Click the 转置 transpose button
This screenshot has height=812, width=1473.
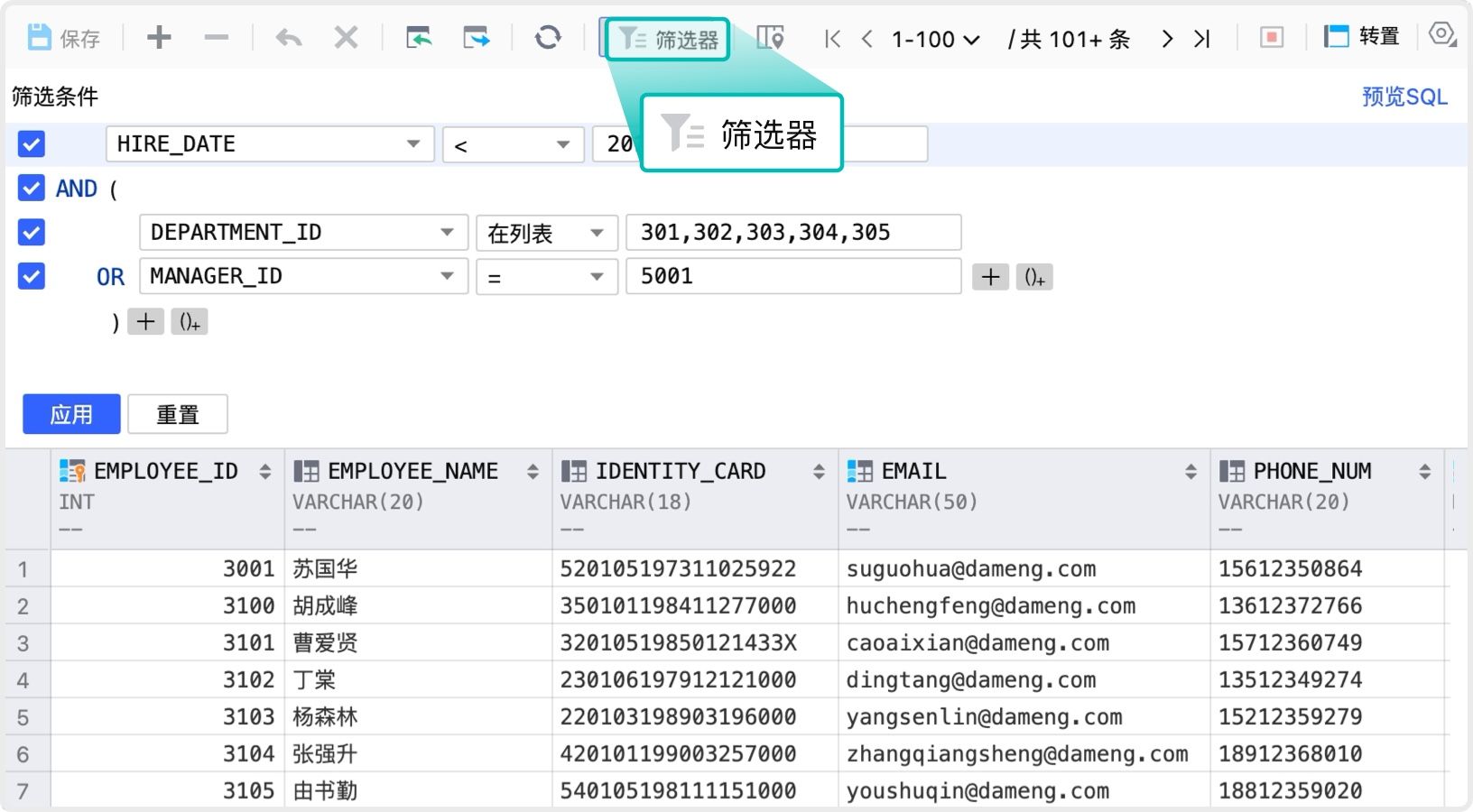[x=1361, y=37]
